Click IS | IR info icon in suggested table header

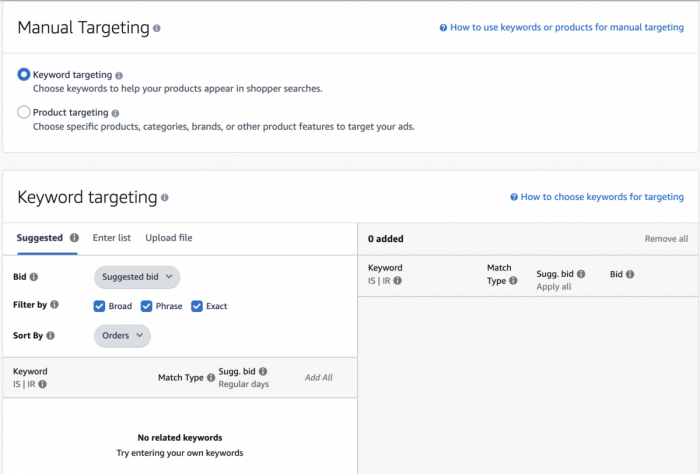click(42, 384)
